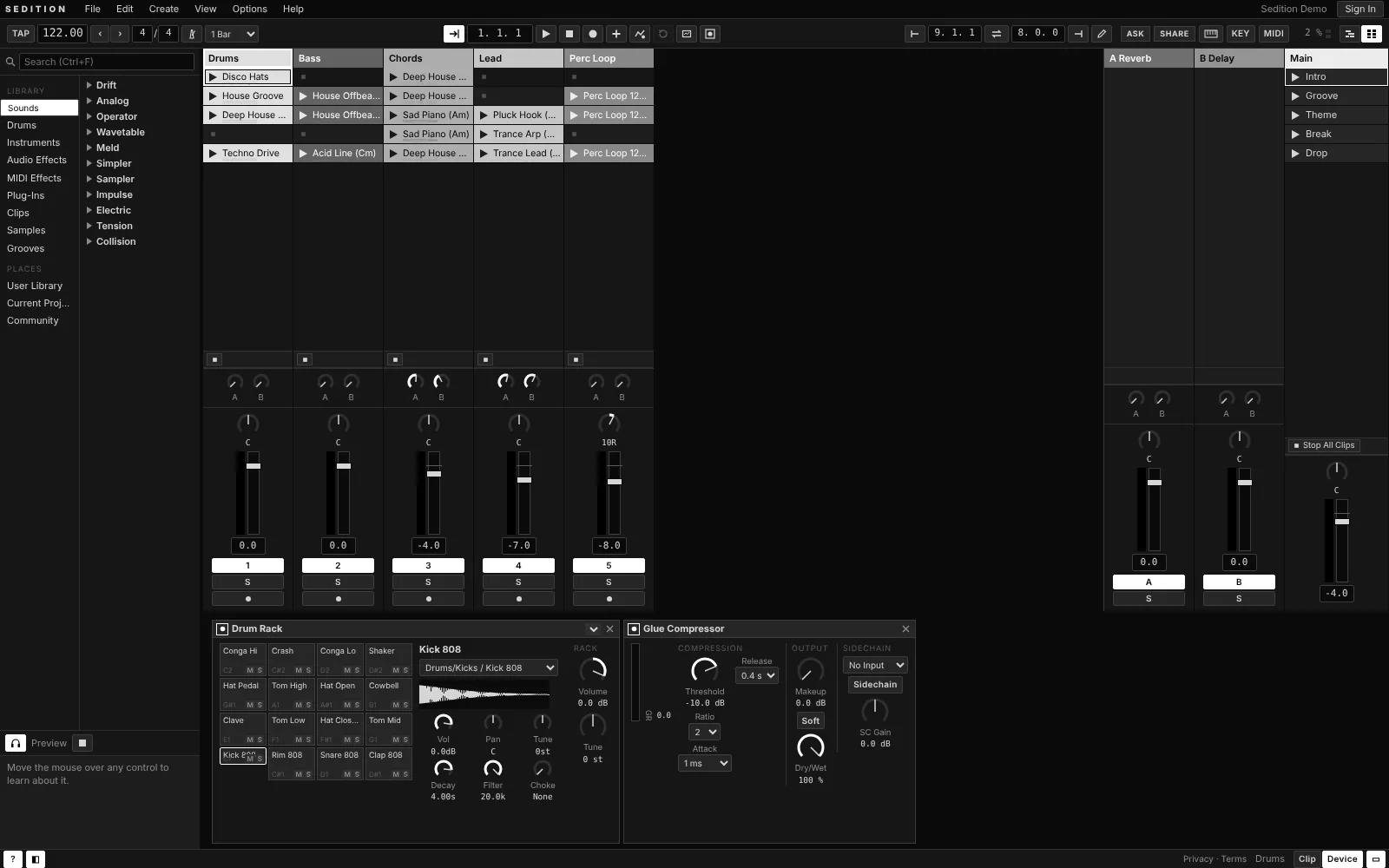This screenshot has width=1389, height=868.
Task: Toggle the draw mode pencil icon
Action: (x=1101, y=34)
